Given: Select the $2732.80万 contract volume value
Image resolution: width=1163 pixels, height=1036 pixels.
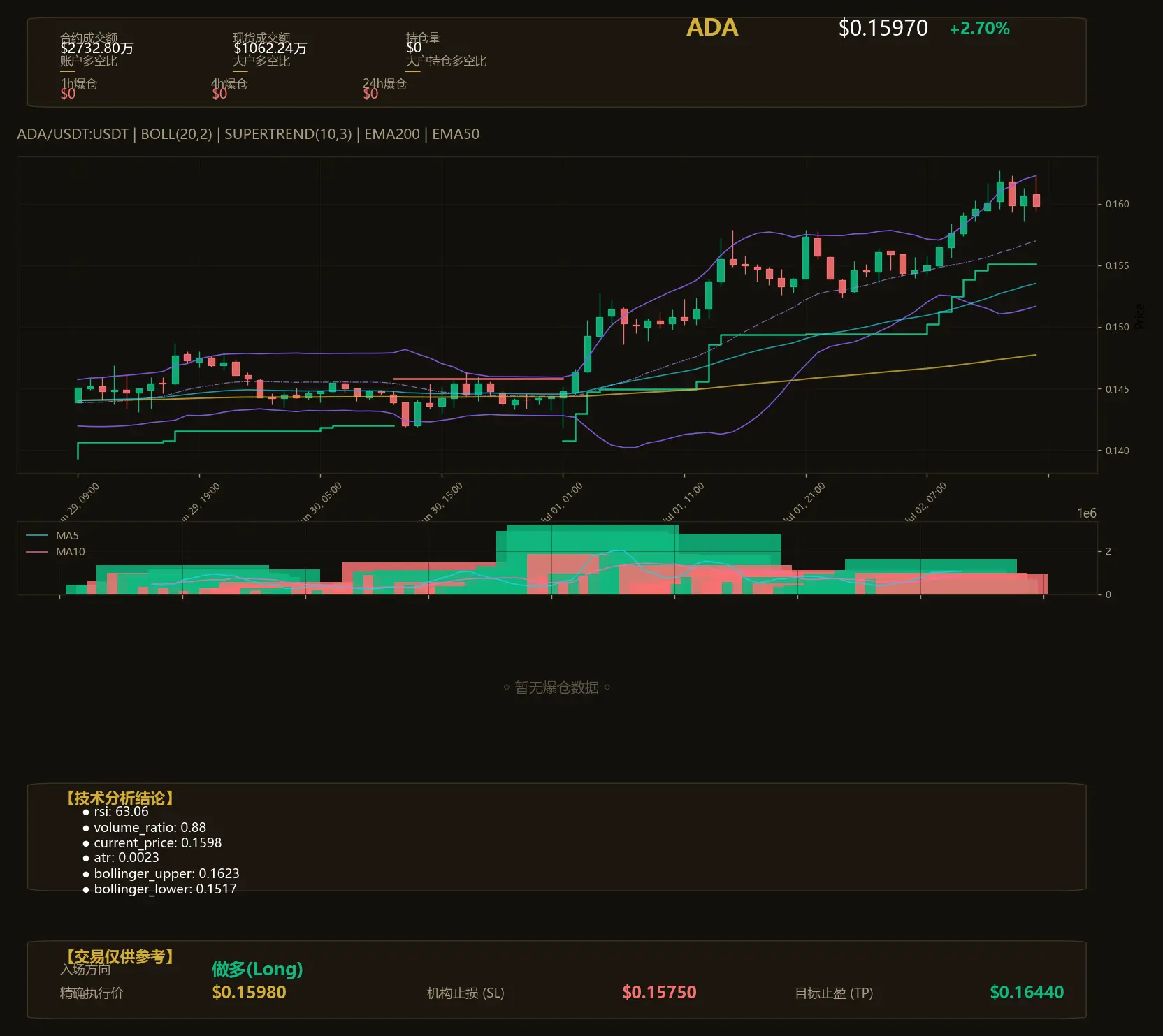Looking at the screenshot, I should point(96,48).
